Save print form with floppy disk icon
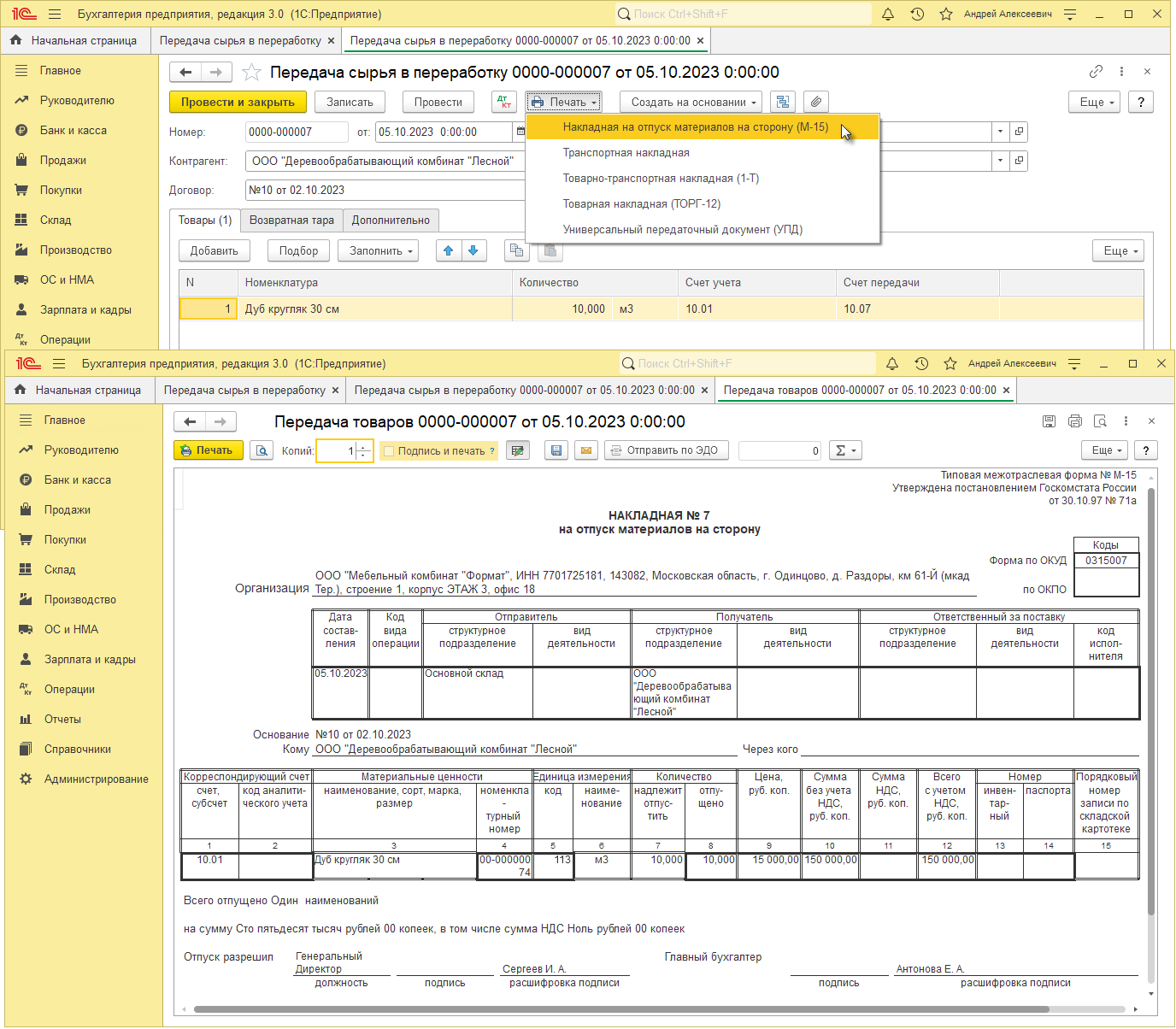 pyautogui.click(x=556, y=450)
